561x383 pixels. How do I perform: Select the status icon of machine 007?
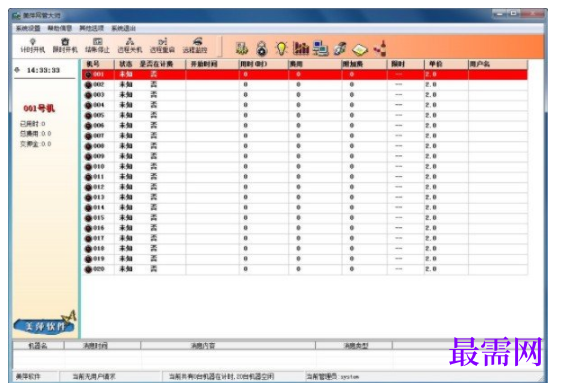tap(88, 136)
